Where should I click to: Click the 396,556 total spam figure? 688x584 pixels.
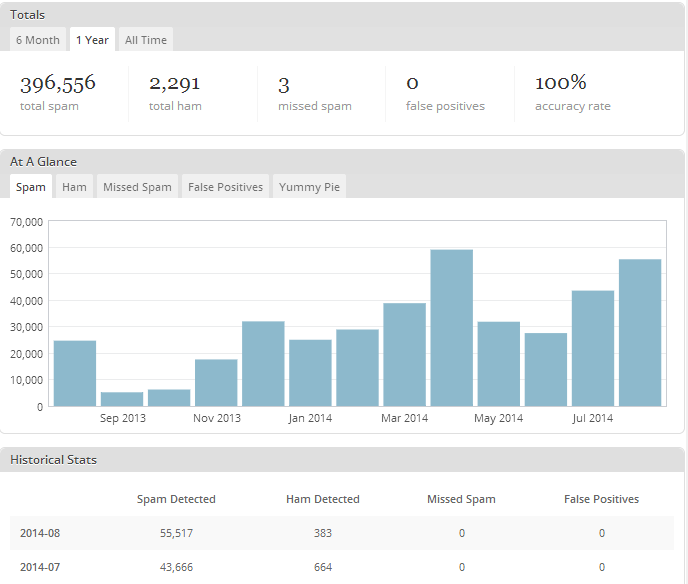point(58,83)
